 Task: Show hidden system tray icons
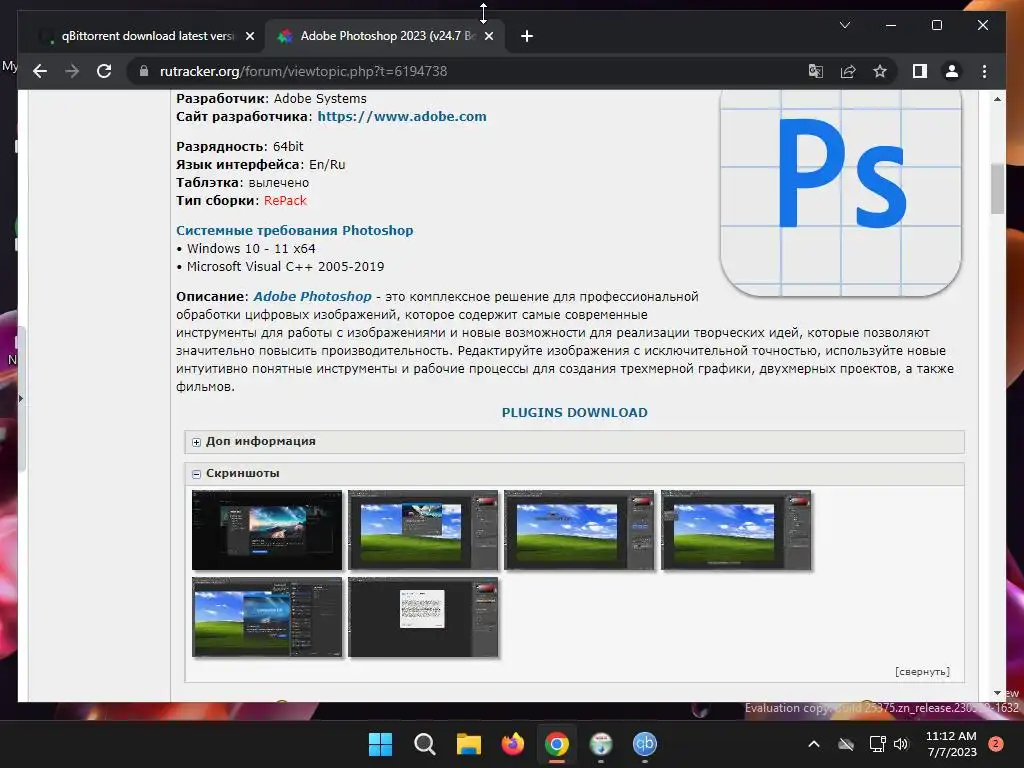coord(814,744)
